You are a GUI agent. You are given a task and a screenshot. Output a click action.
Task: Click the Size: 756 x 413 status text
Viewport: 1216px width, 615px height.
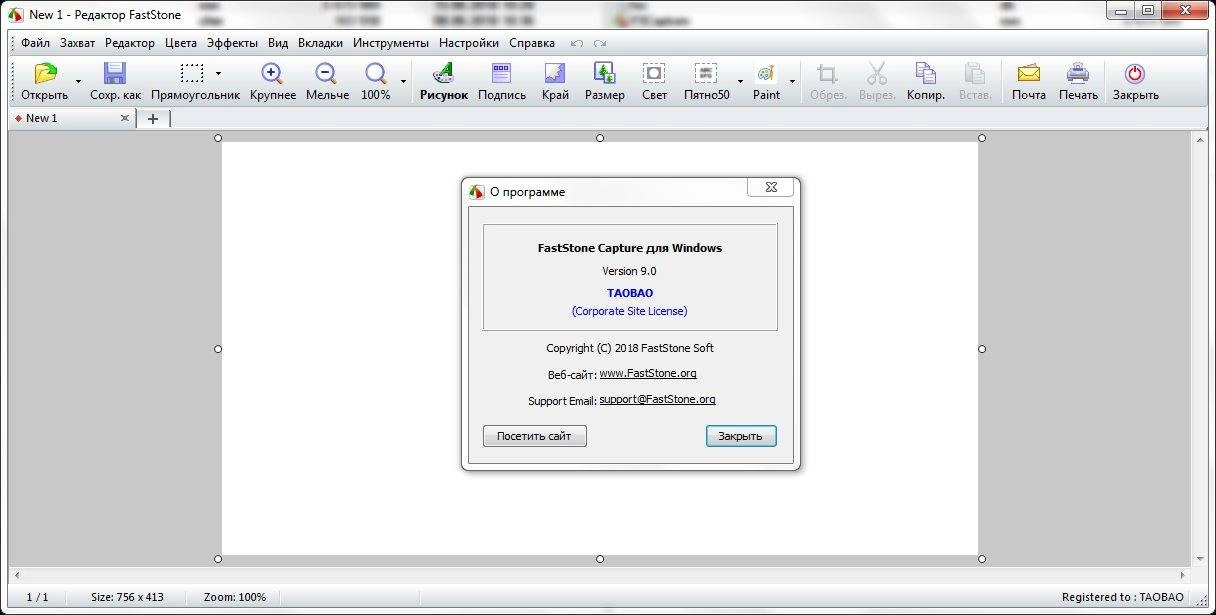(127, 597)
